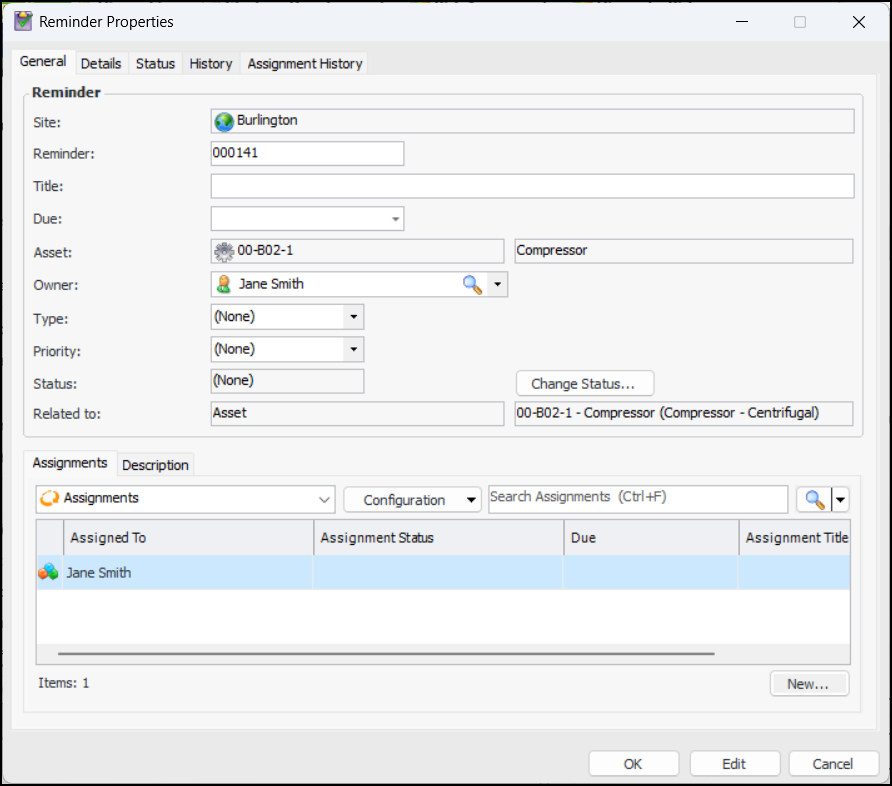Open the Owner dropdown arrow
892x786 pixels.
tap(498, 285)
